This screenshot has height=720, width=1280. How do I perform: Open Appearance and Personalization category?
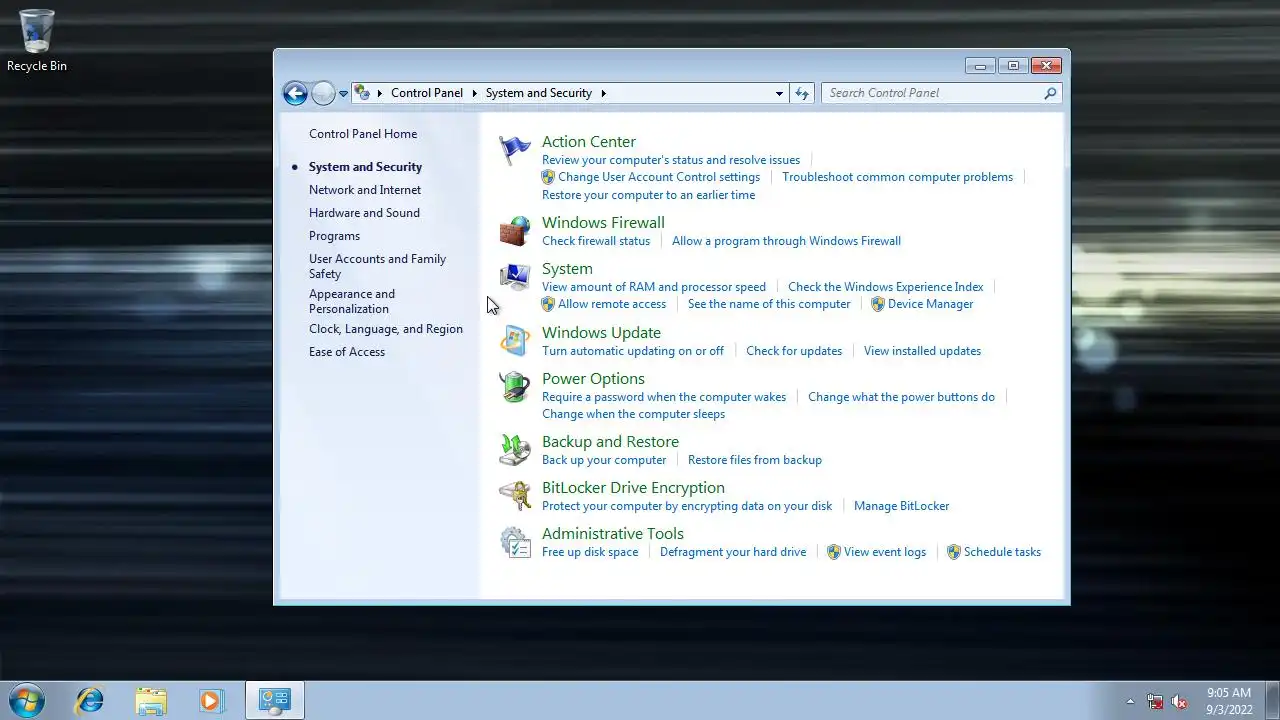[352, 301]
